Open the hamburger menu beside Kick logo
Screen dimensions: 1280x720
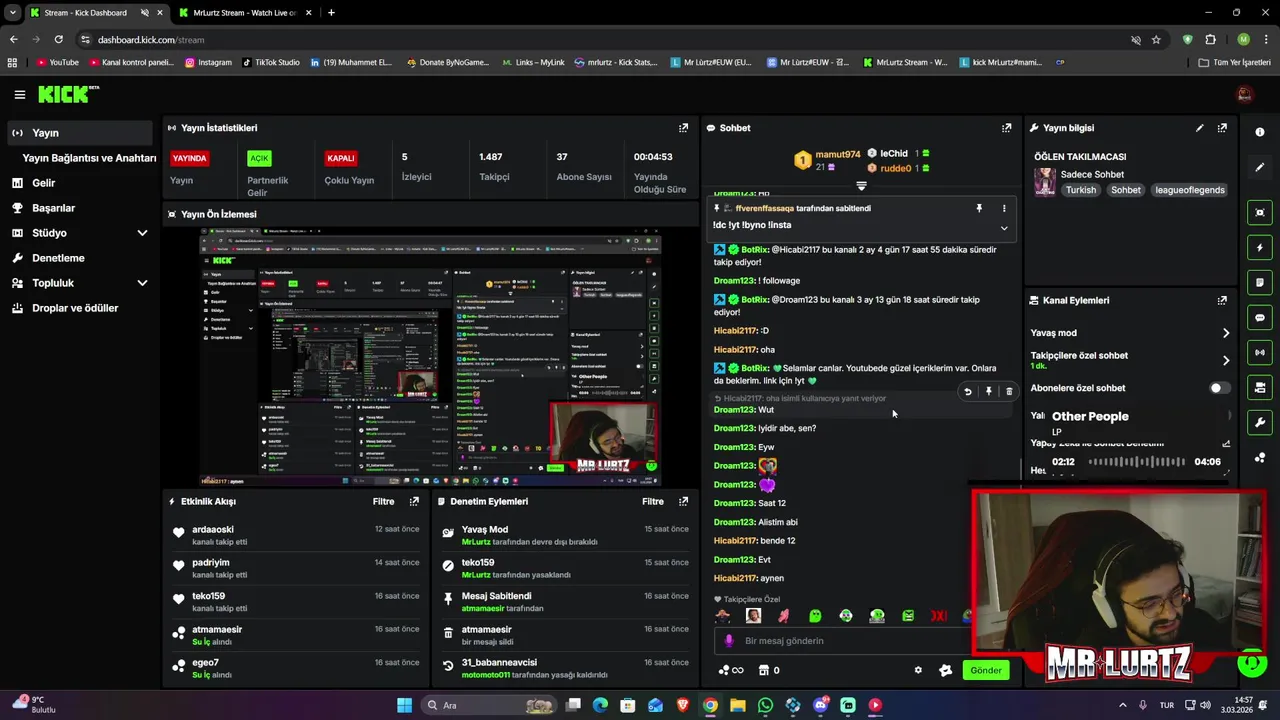click(19, 95)
